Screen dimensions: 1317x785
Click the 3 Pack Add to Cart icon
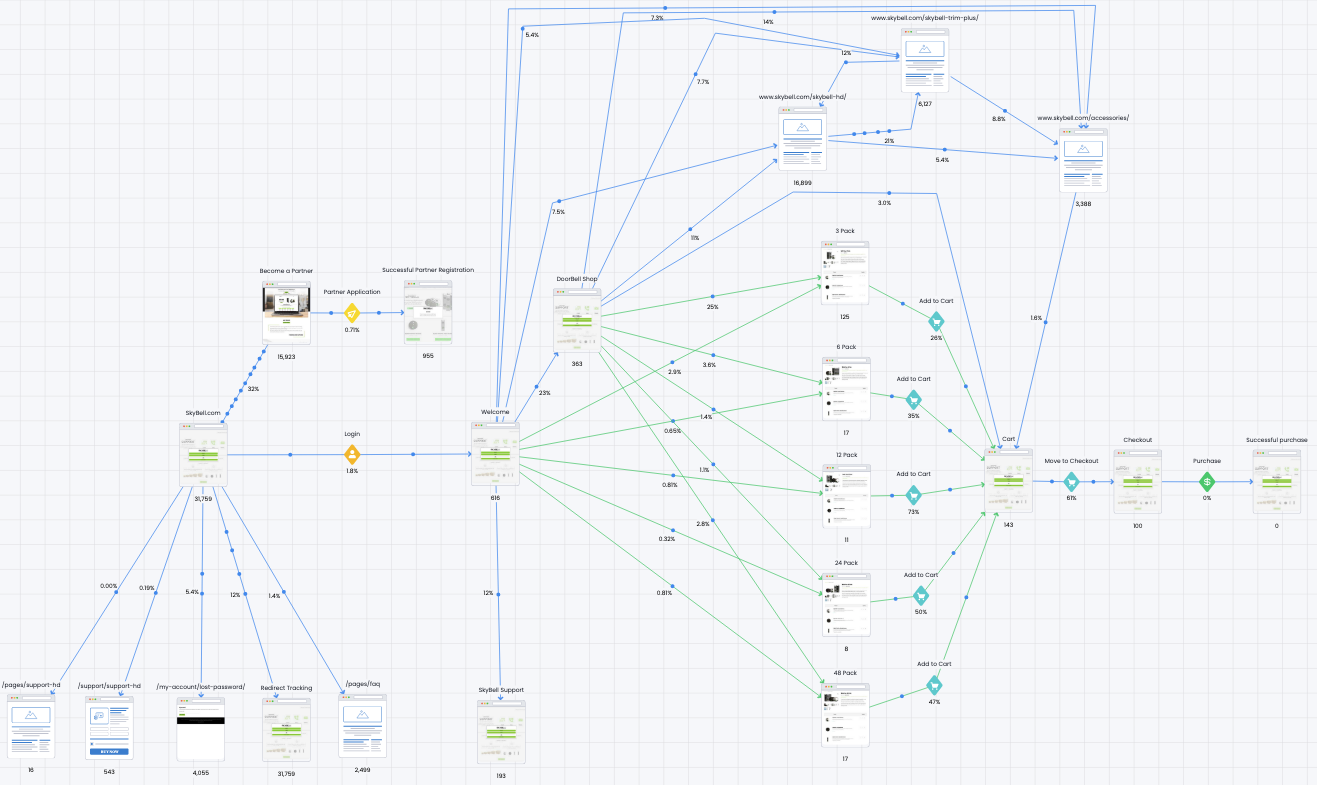pyautogui.click(x=936, y=321)
